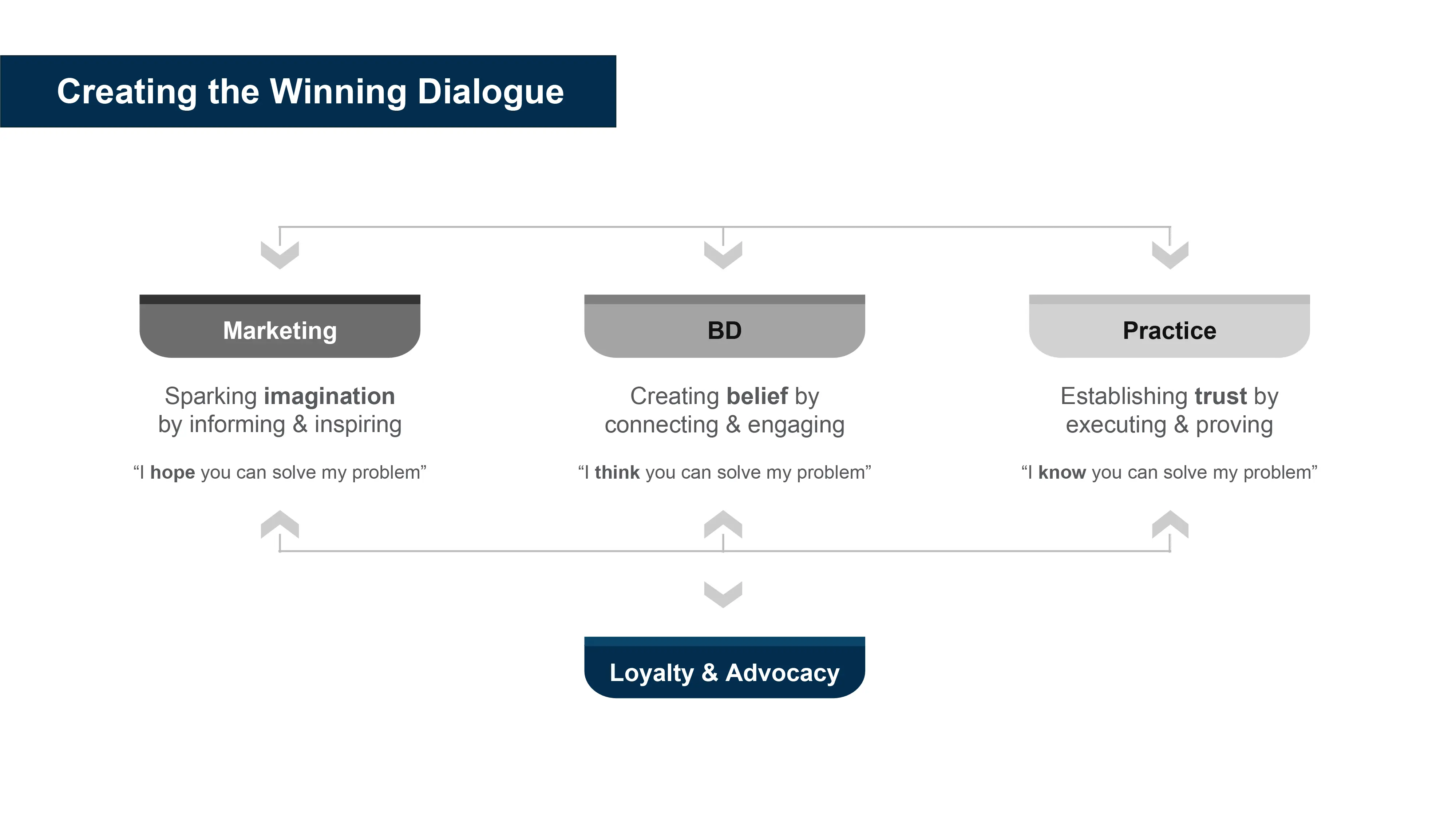Click the Creating the Winning Dialogue title
The width and height of the screenshot is (1456, 819).
pyautogui.click(x=310, y=92)
